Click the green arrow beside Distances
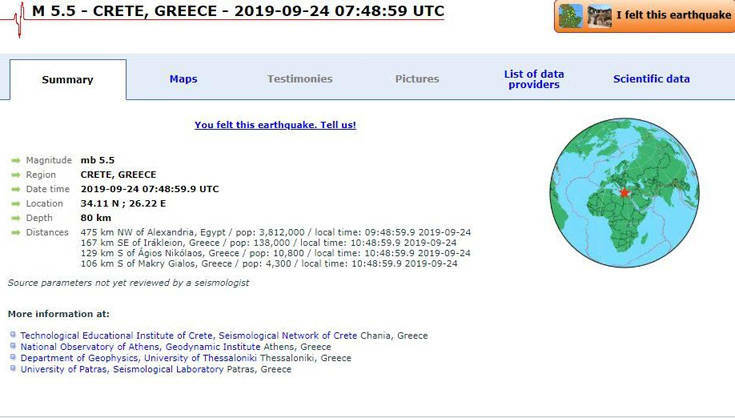735x418 pixels. tap(16, 233)
